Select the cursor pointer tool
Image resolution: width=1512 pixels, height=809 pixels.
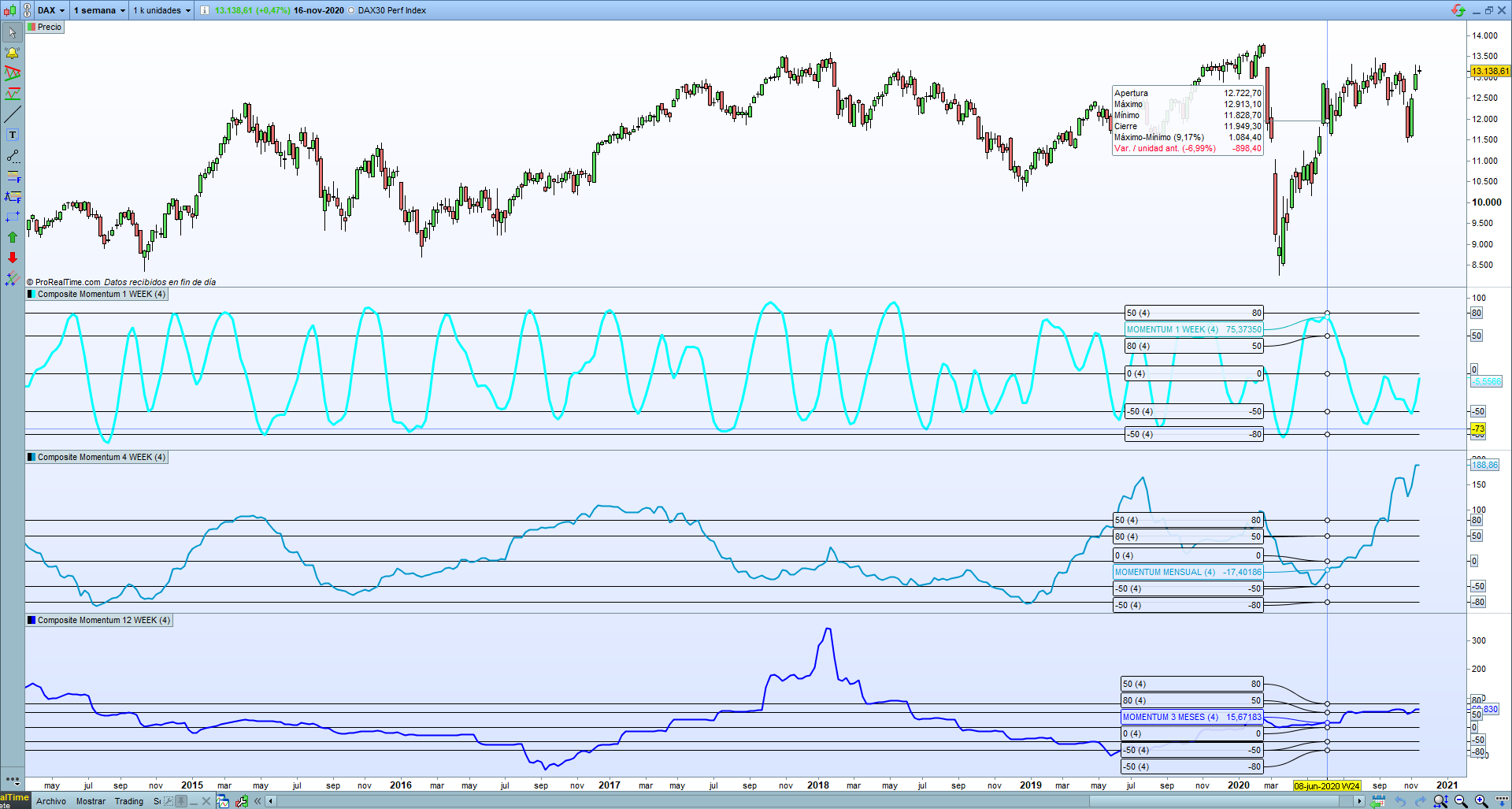(x=13, y=32)
